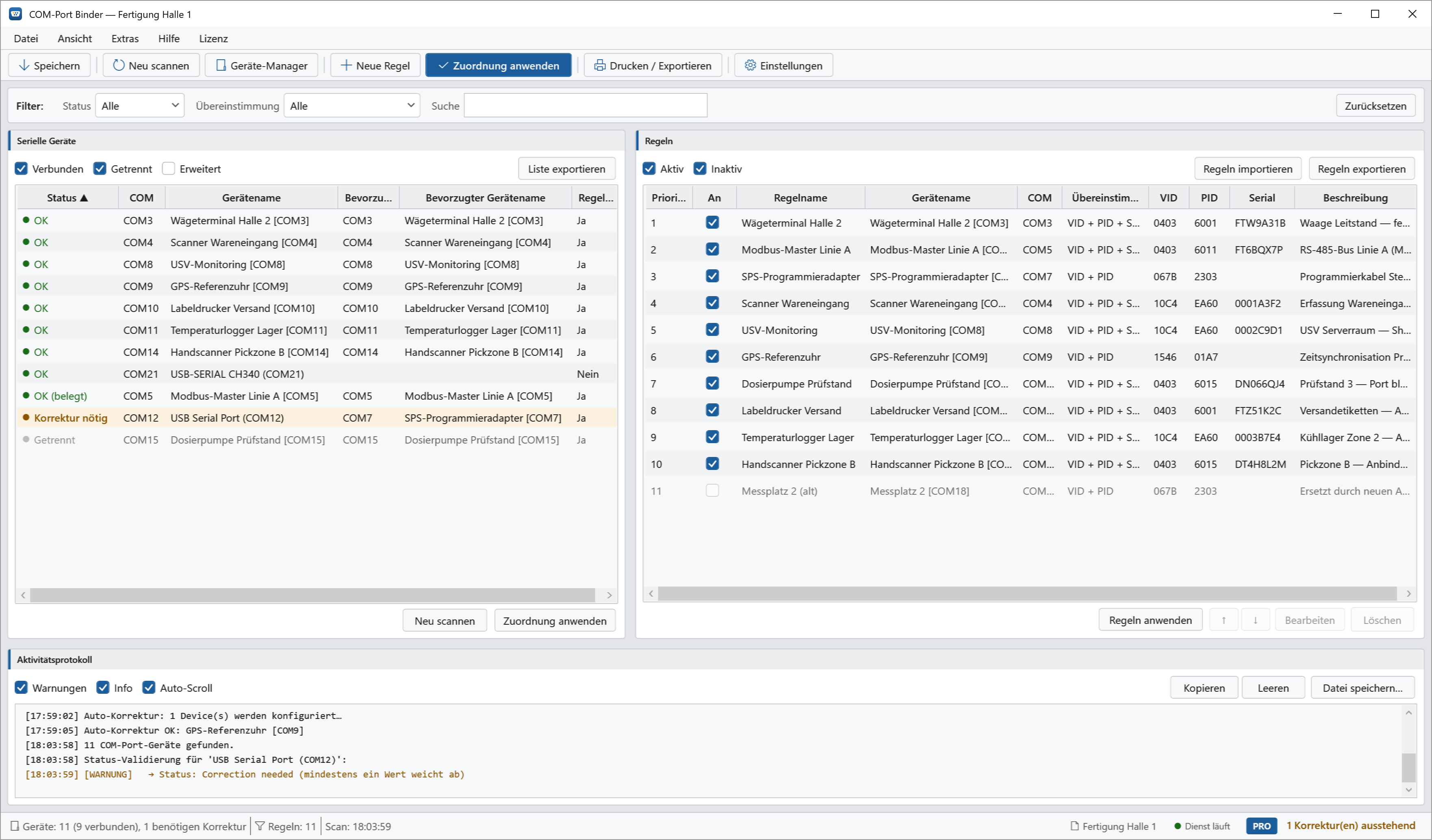Click the rules table horizontal scrollbar

1027,593
